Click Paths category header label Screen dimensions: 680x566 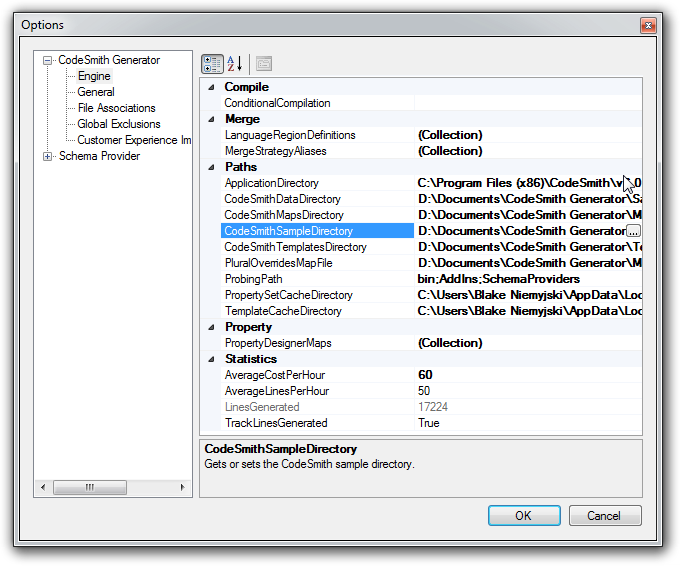coord(241,167)
